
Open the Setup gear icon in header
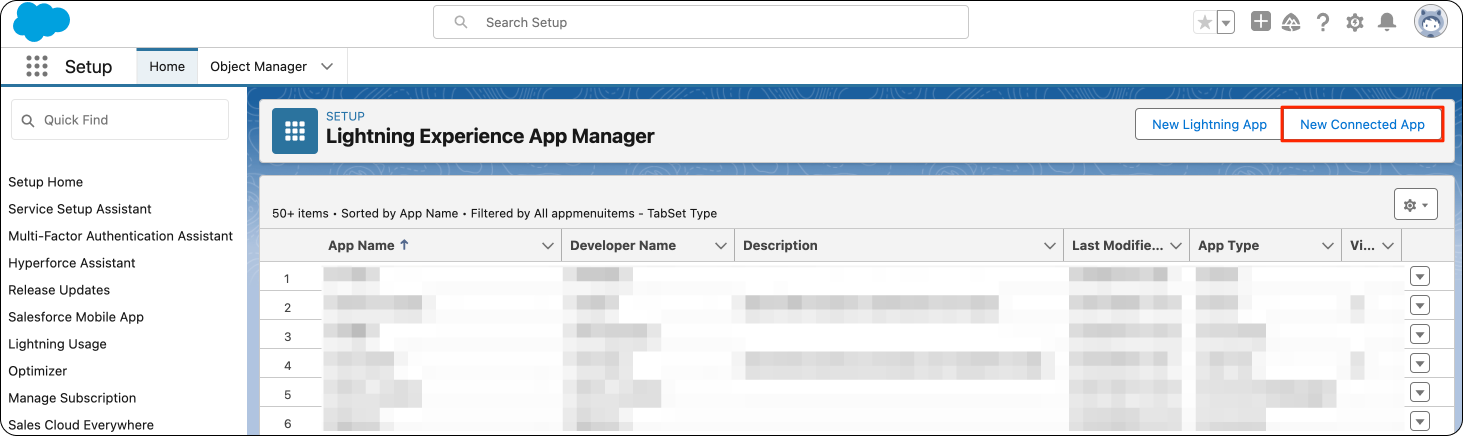[1355, 22]
